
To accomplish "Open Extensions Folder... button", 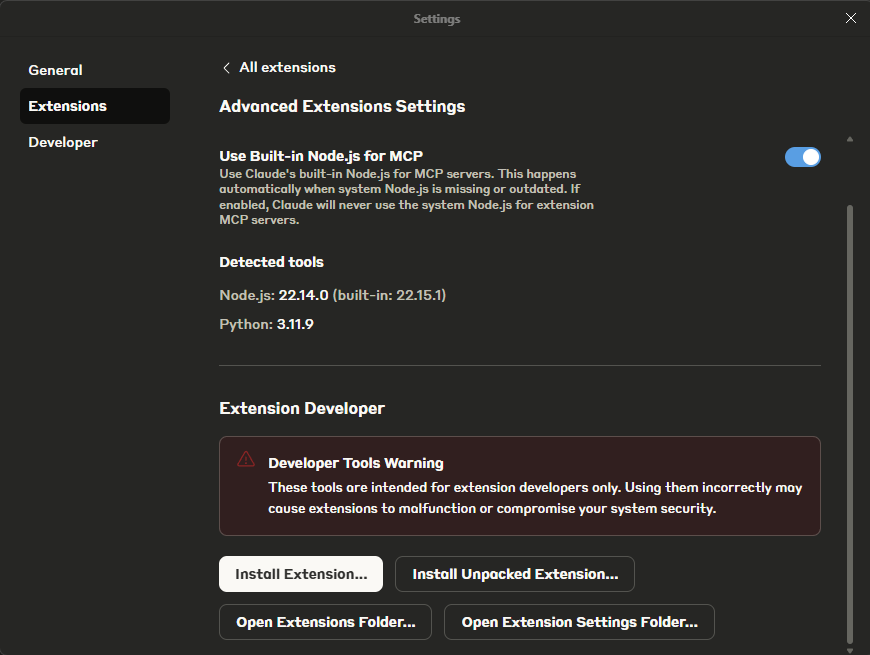I will coord(325,622).
